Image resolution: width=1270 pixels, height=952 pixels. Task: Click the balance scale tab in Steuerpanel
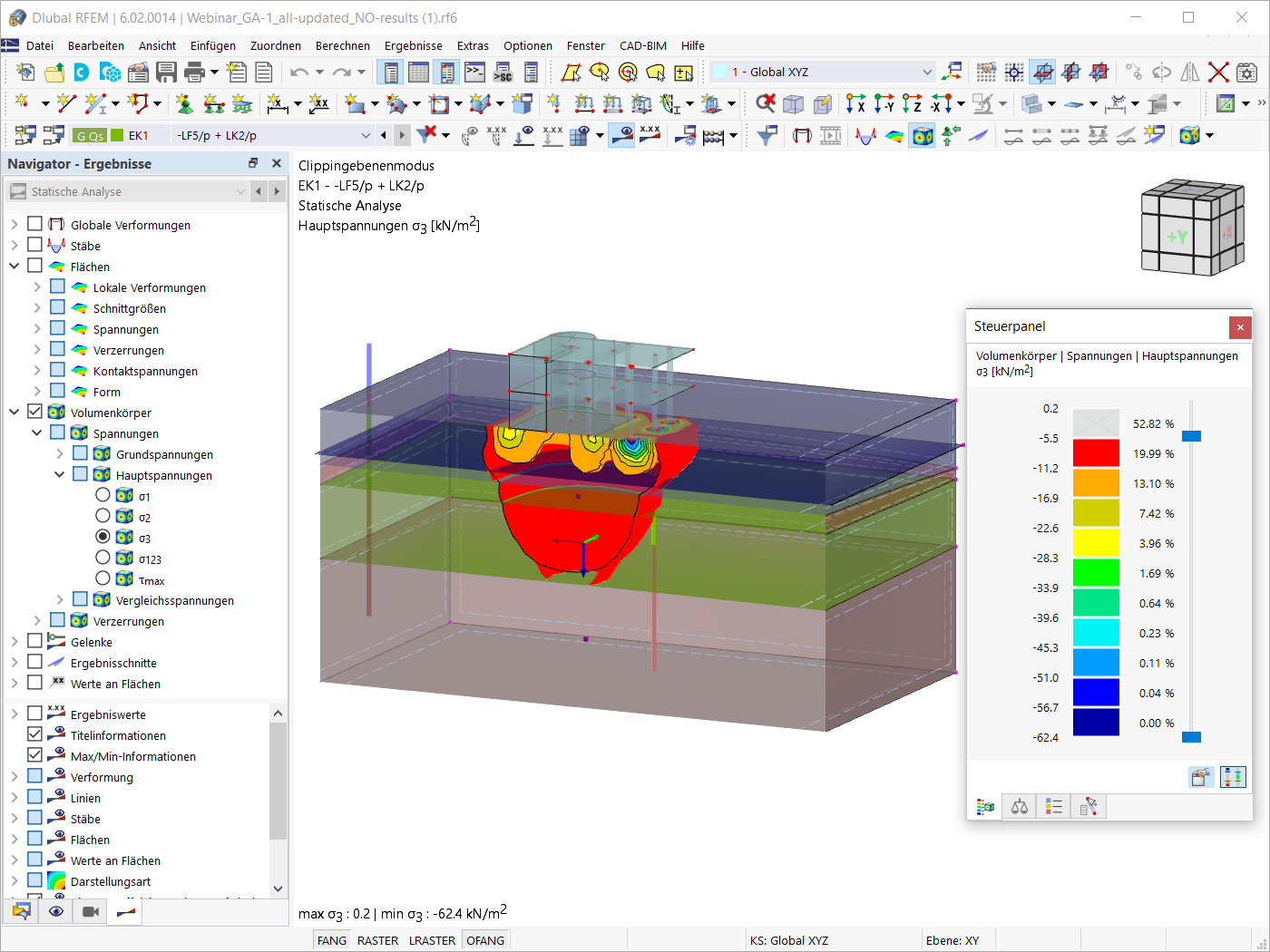pyautogui.click(x=1020, y=807)
